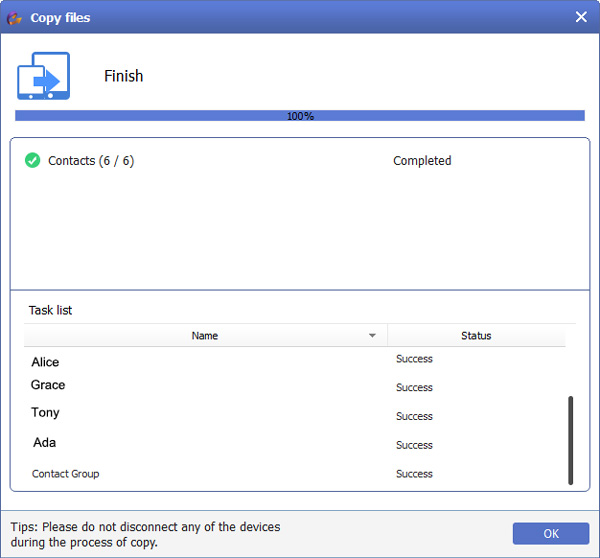Select the Grace contact entry
Image resolution: width=600 pixels, height=558 pixels.
click(48, 385)
